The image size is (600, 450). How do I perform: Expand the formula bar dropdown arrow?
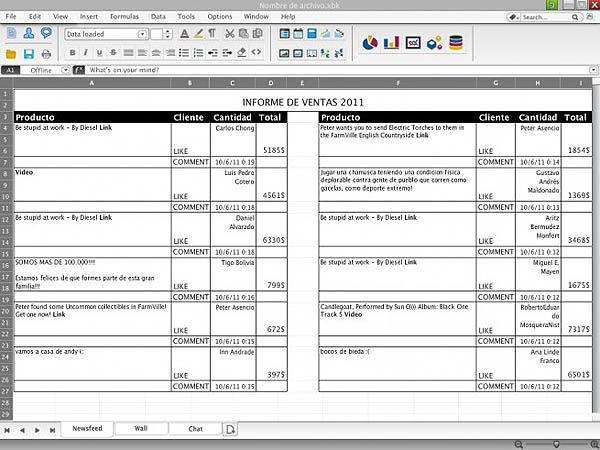coord(593,70)
